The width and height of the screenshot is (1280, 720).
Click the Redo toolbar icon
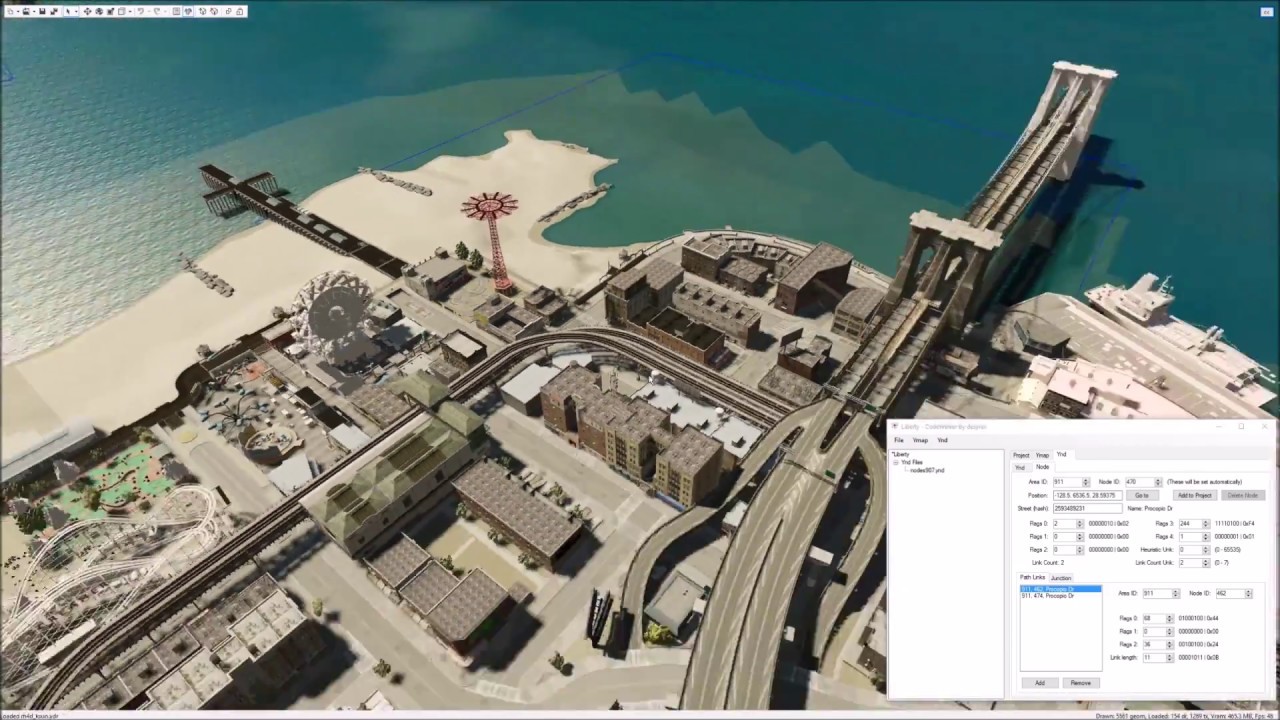point(156,12)
